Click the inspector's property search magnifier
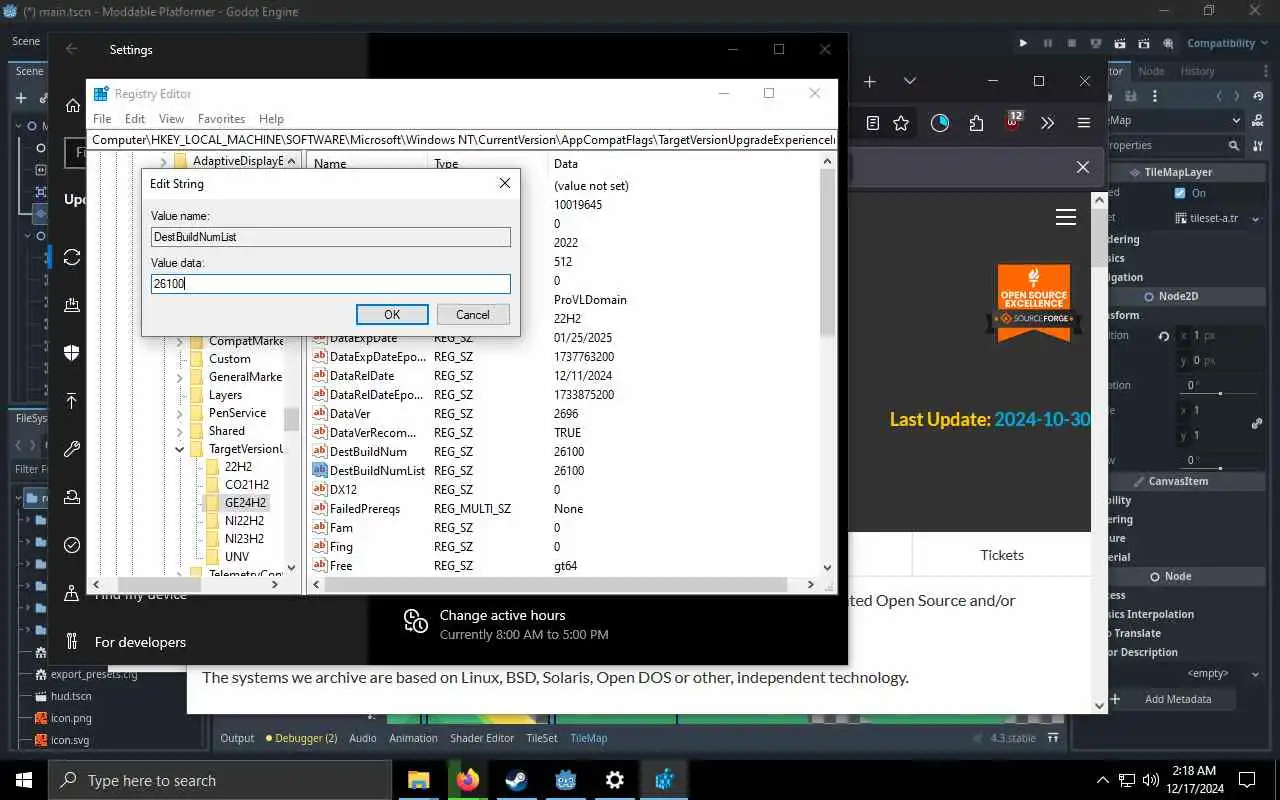Screen dimensions: 1280x800 pos(1234,145)
